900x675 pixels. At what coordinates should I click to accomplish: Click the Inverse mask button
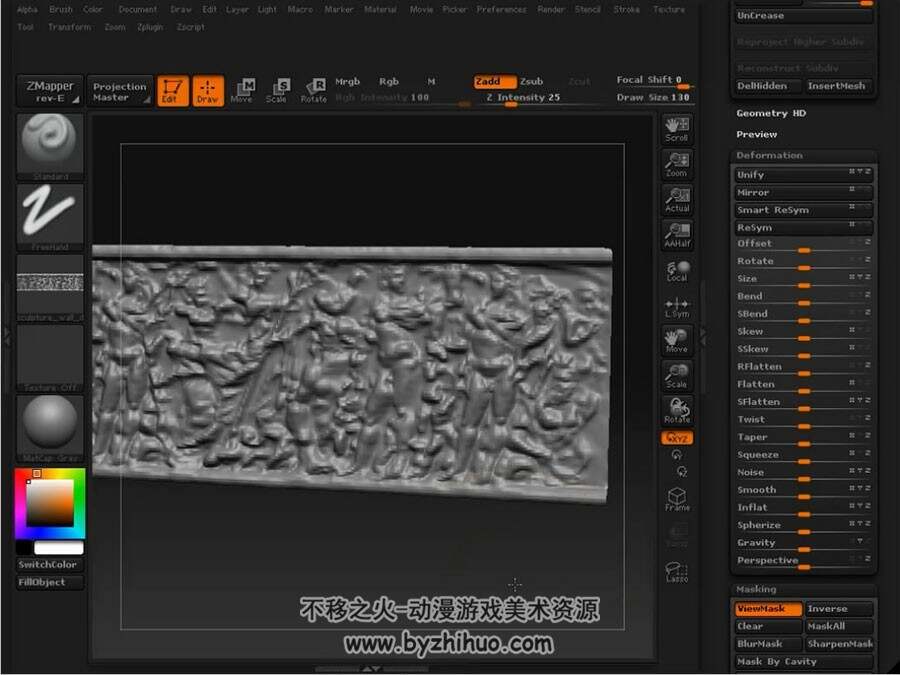839,608
